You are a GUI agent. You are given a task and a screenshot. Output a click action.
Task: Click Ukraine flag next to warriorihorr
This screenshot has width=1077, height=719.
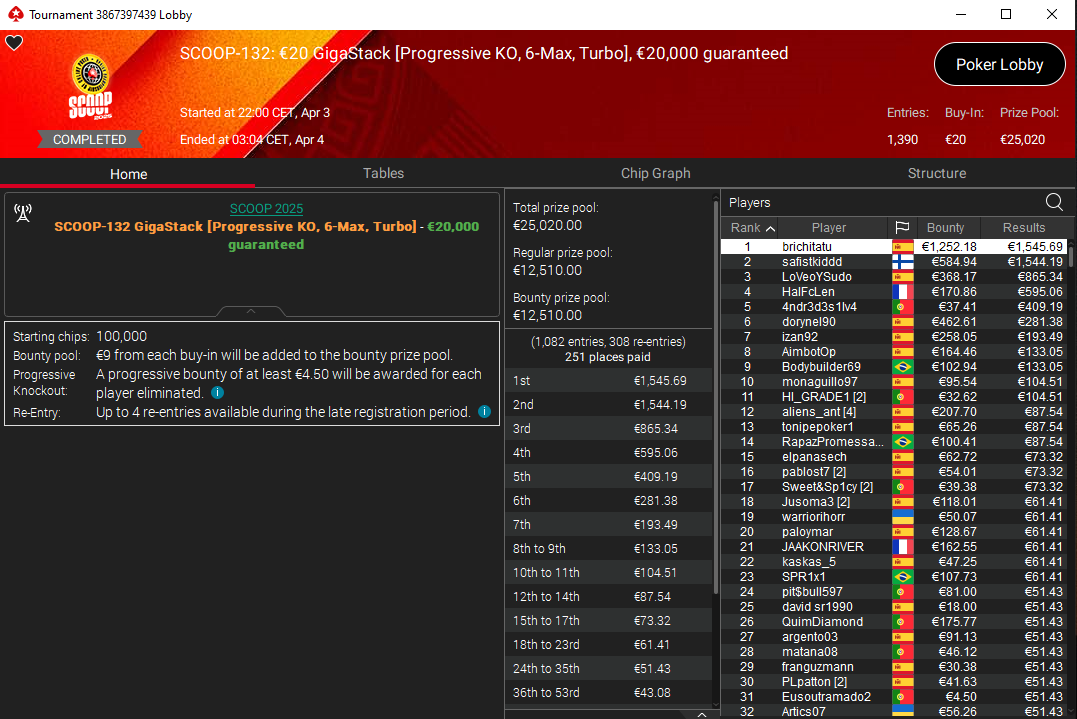click(x=902, y=516)
